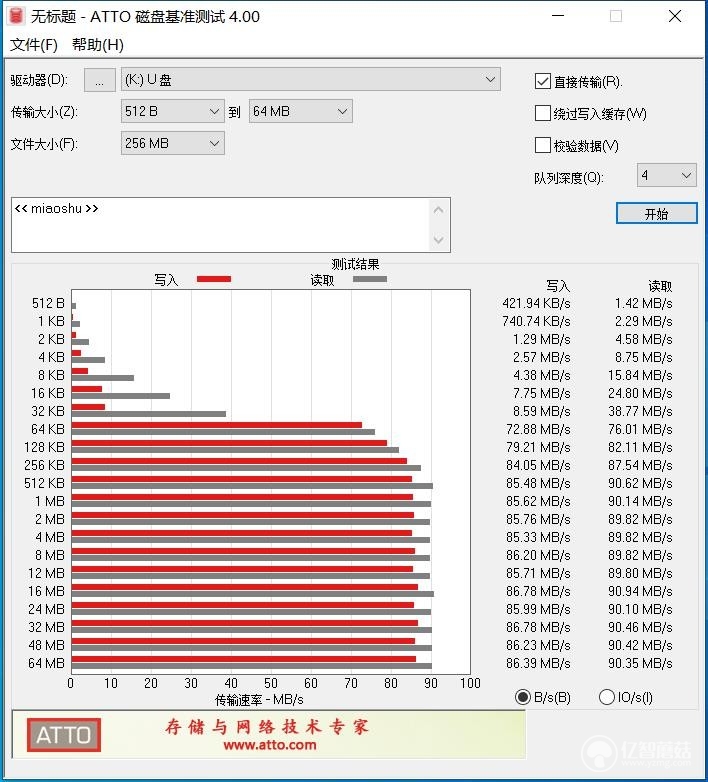Click the 740.74 KB/s write value

click(x=536, y=321)
